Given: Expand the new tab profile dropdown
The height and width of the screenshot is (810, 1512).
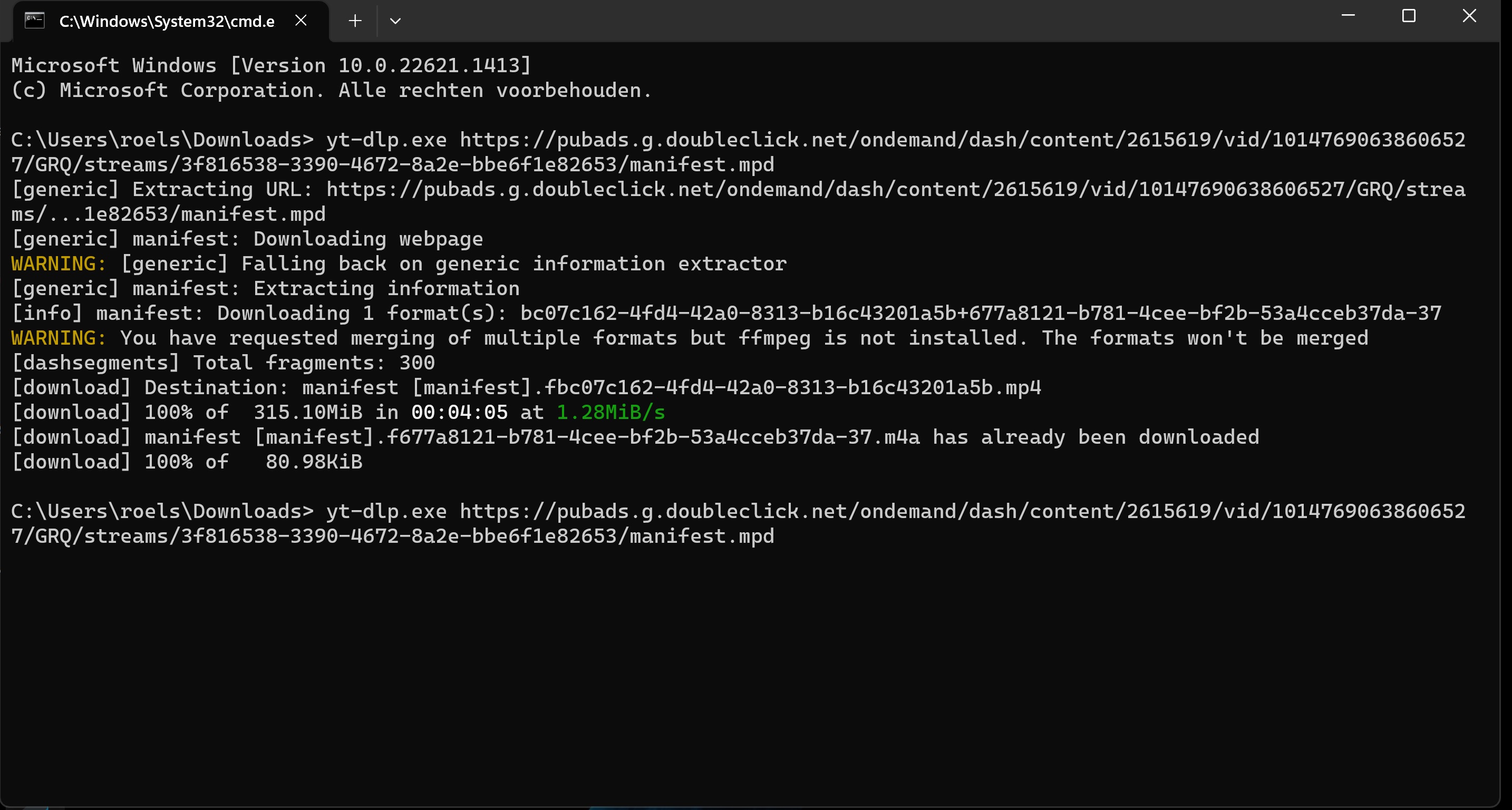Looking at the screenshot, I should pyautogui.click(x=395, y=21).
